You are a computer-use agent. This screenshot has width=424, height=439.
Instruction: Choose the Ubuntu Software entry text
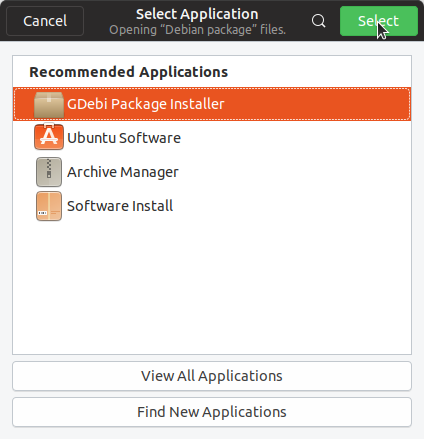point(124,138)
